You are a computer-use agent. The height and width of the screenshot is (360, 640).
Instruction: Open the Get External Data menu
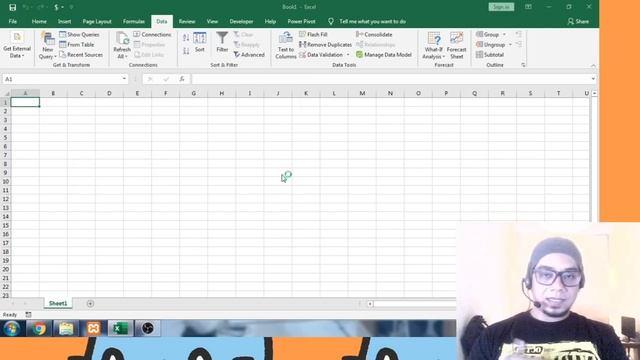click(x=17, y=46)
